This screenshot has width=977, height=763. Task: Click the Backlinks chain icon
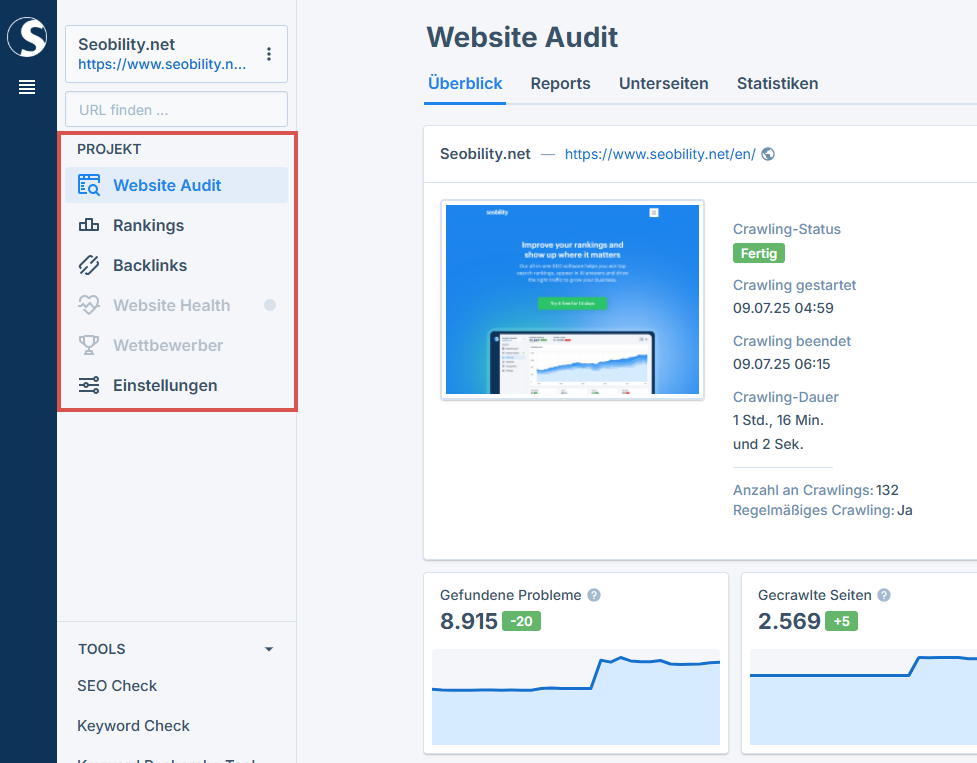coord(89,265)
